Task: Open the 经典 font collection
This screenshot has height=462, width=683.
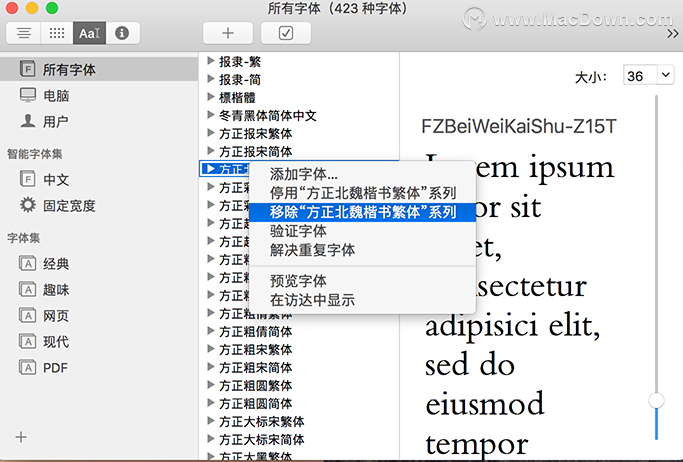Action: pos(99,263)
